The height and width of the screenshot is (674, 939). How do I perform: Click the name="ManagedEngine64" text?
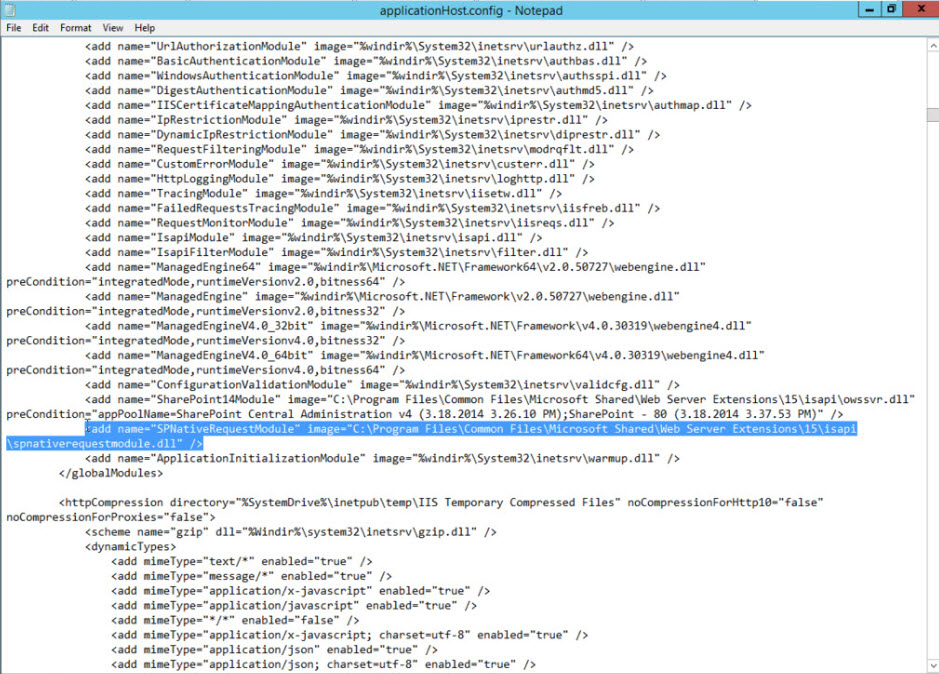pos(189,267)
